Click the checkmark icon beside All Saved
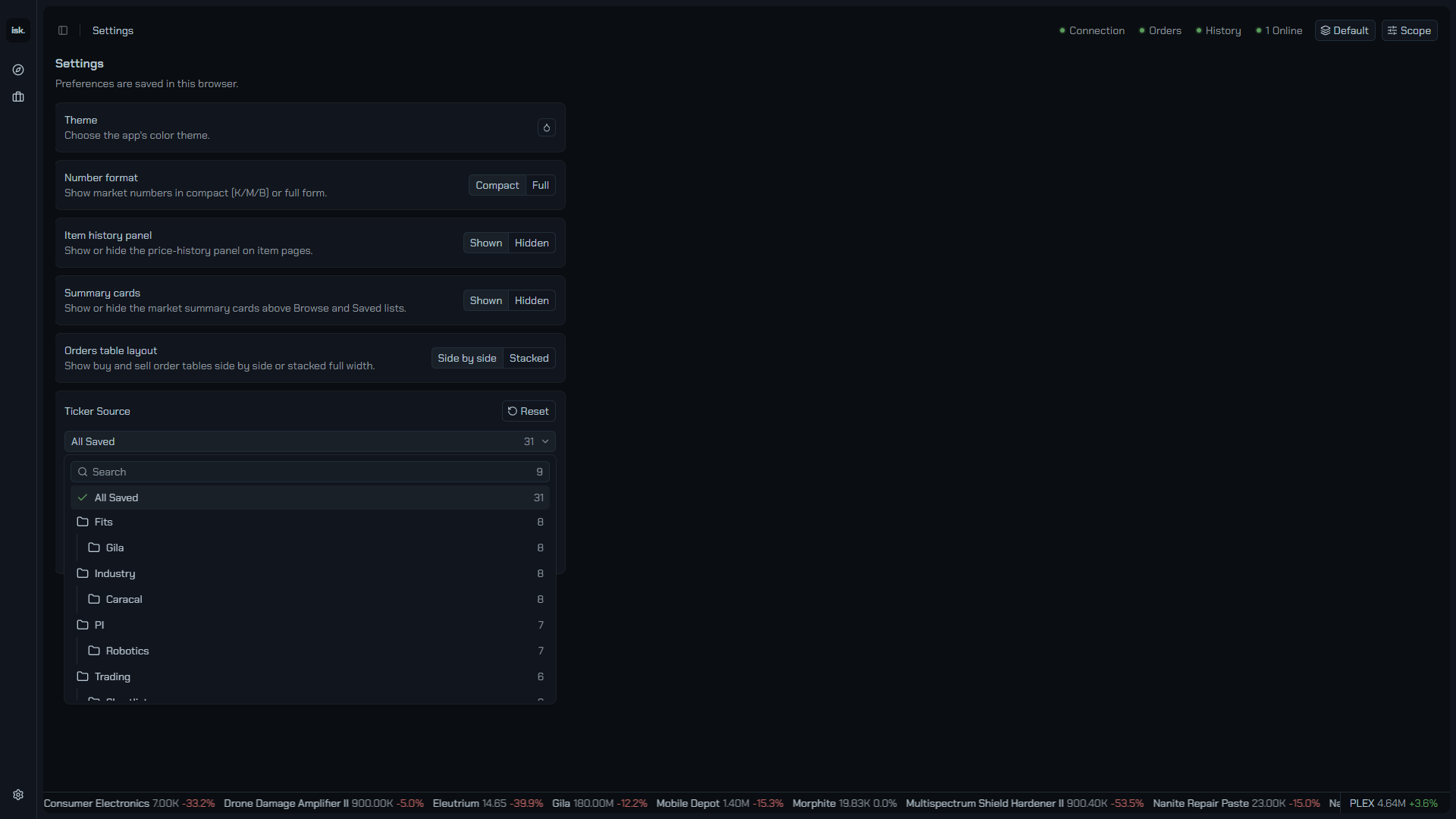Screen dimensions: 1456x819 coord(83,497)
